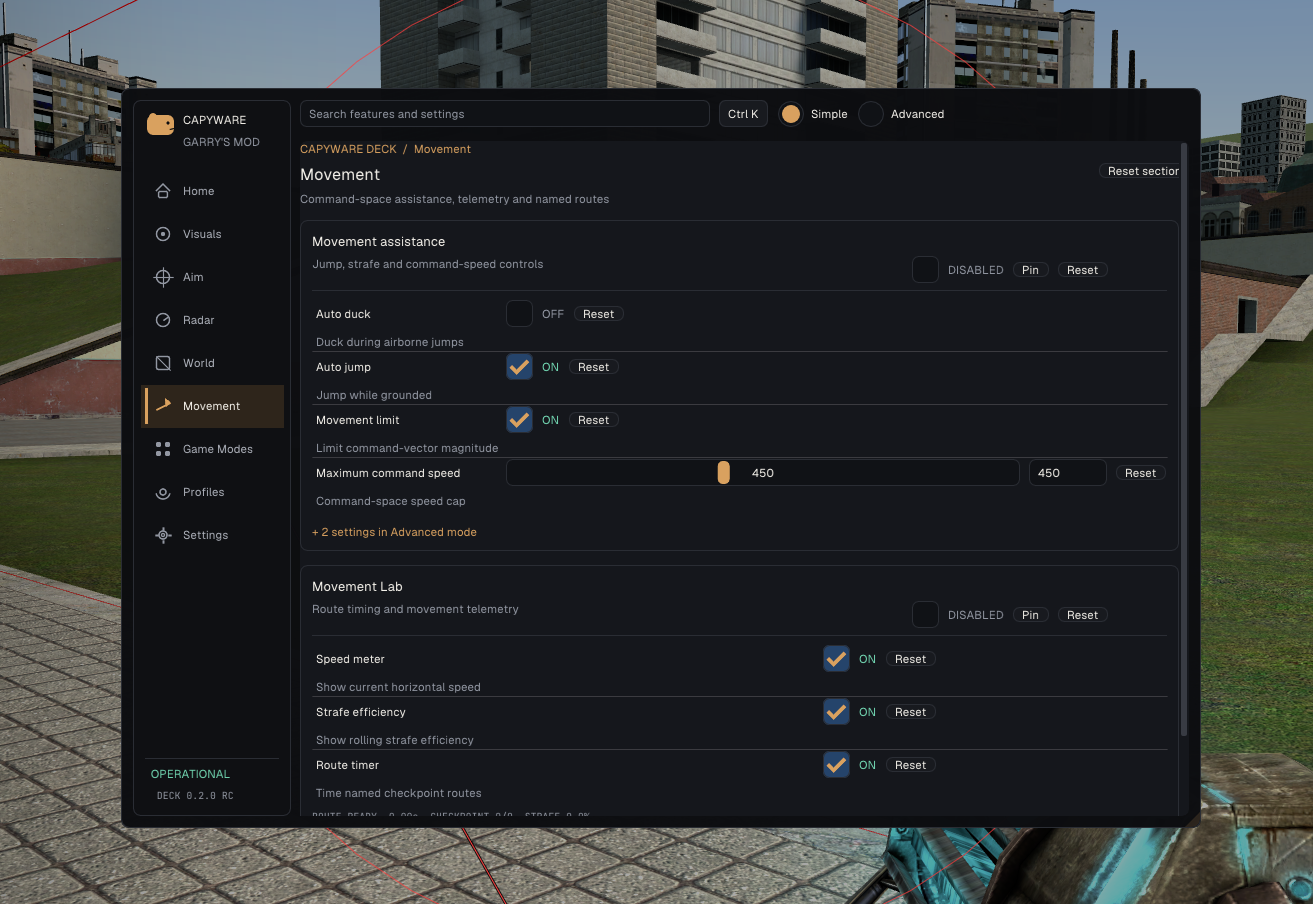Image resolution: width=1313 pixels, height=904 pixels.
Task: Enable the Movement Lab master checkbox
Action: coord(925,615)
